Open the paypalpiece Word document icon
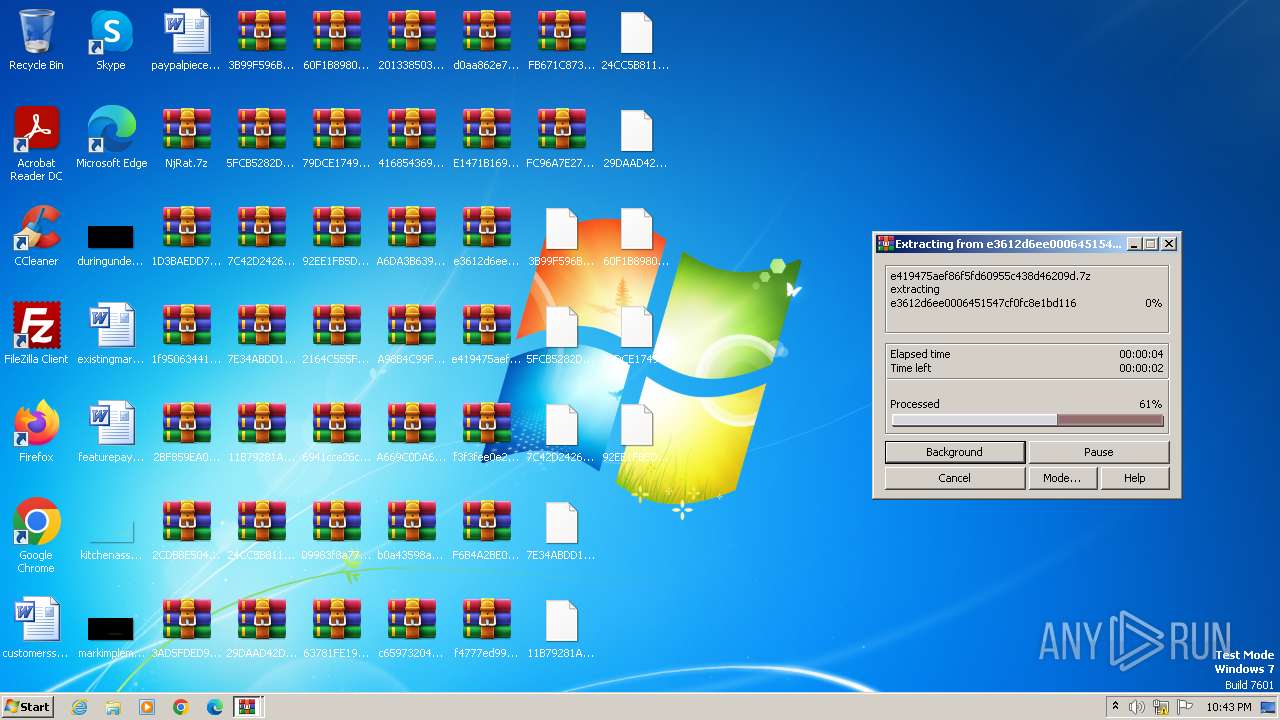The height and width of the screenshot is (720, 1280). coord(186,33)
